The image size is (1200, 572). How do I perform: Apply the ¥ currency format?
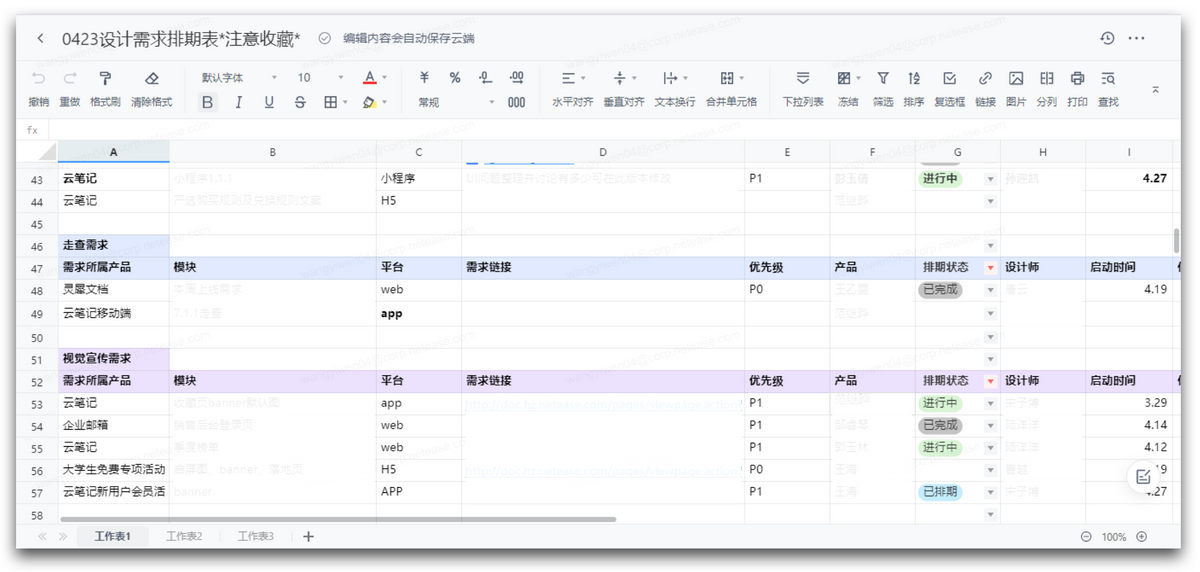(x=424, y=78)
